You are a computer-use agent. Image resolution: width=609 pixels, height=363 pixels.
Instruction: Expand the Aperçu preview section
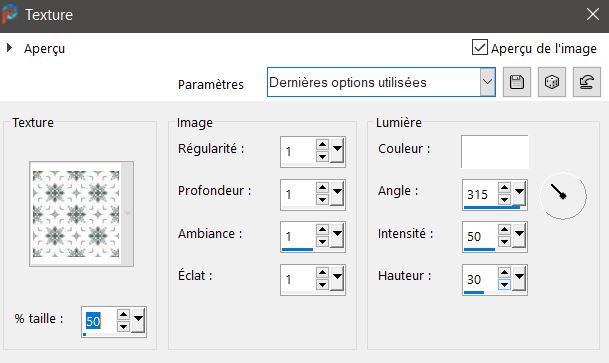tap(9, 48)
